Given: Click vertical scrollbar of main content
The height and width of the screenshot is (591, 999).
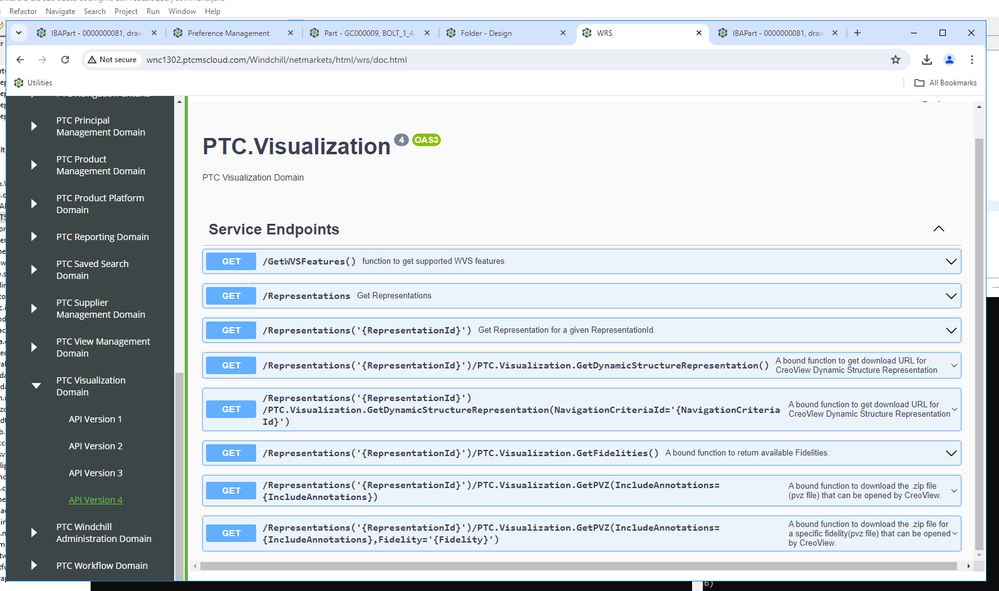Looking at the screenshot, I should 979,344.
